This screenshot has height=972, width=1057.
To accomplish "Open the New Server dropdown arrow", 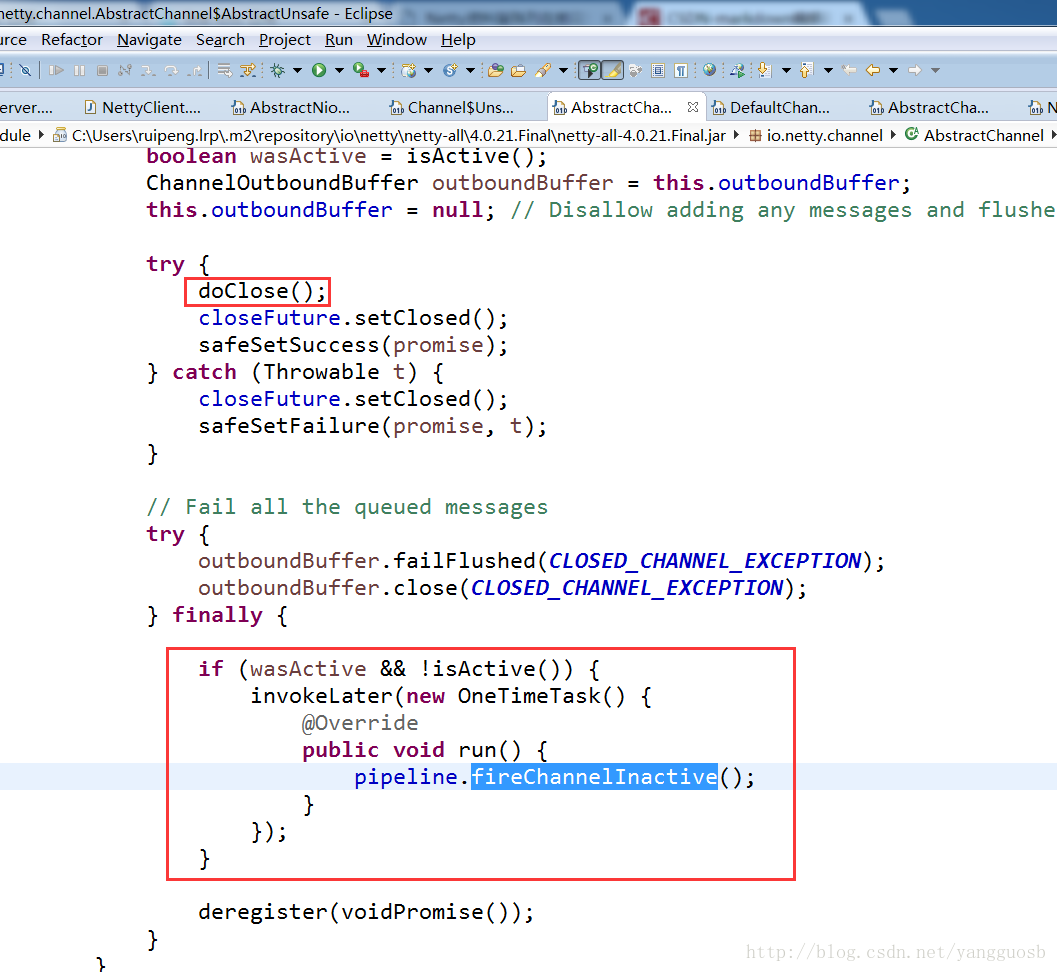I will 471,70.
